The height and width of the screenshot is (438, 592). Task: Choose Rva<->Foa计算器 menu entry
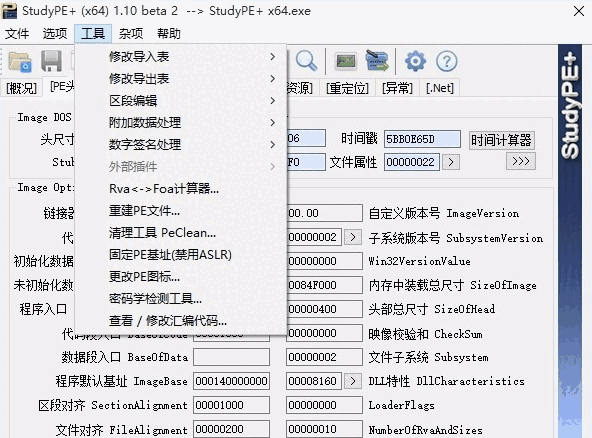(x=181, y=188)
